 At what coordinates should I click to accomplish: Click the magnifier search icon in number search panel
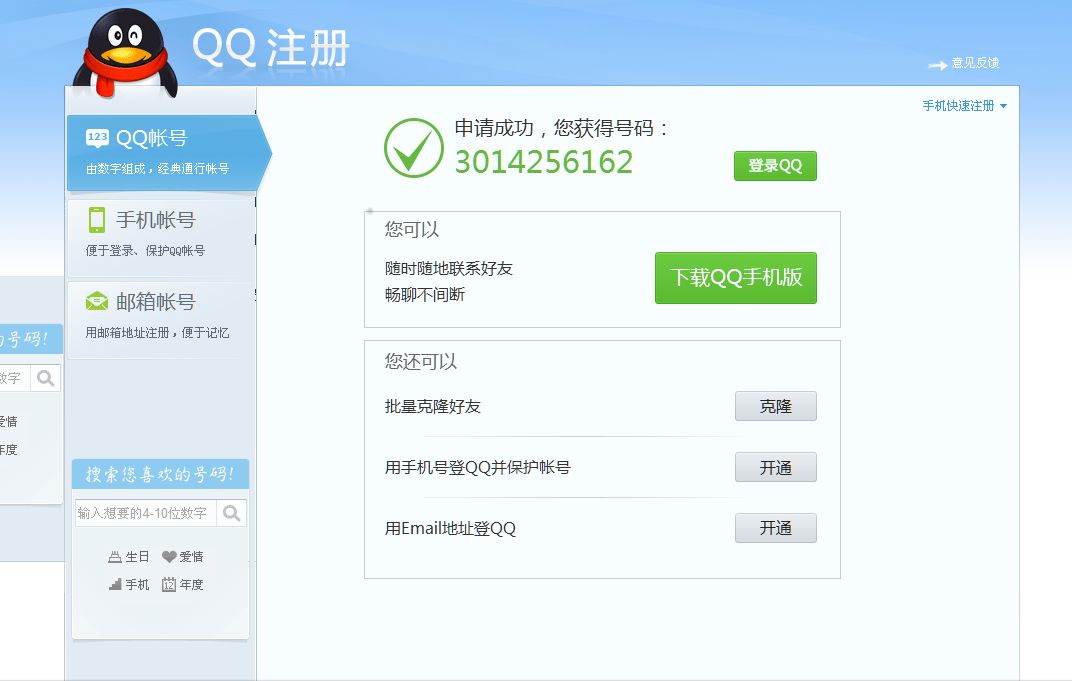[x=231, y=513]
